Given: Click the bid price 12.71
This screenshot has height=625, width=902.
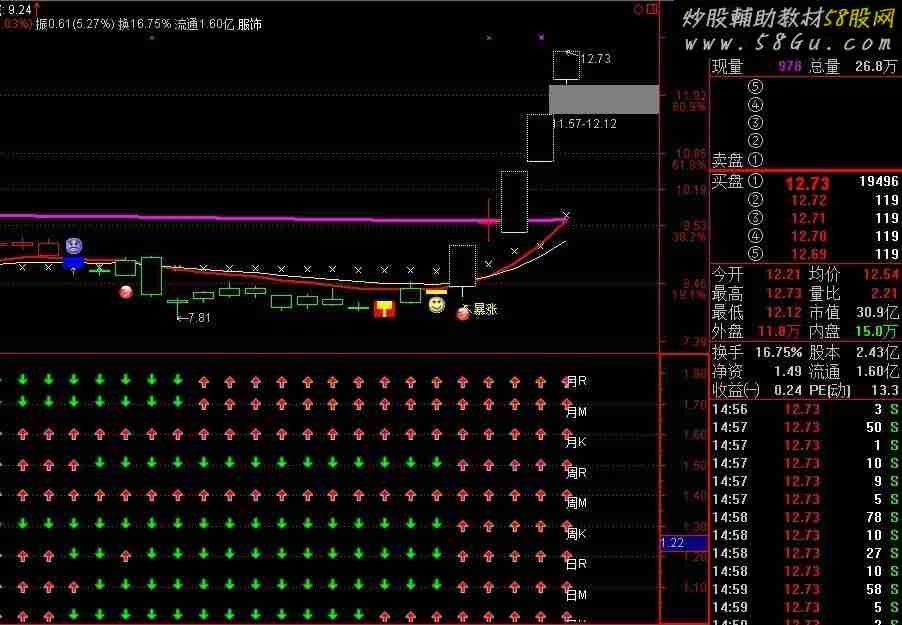Looking at the screenshot, I should (x=808, y=218).
